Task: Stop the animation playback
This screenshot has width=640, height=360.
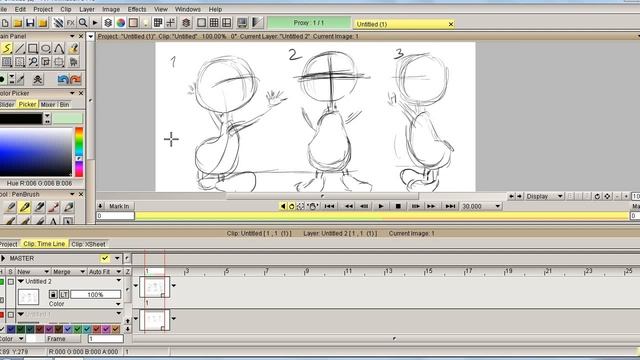Action: point(398,207)
